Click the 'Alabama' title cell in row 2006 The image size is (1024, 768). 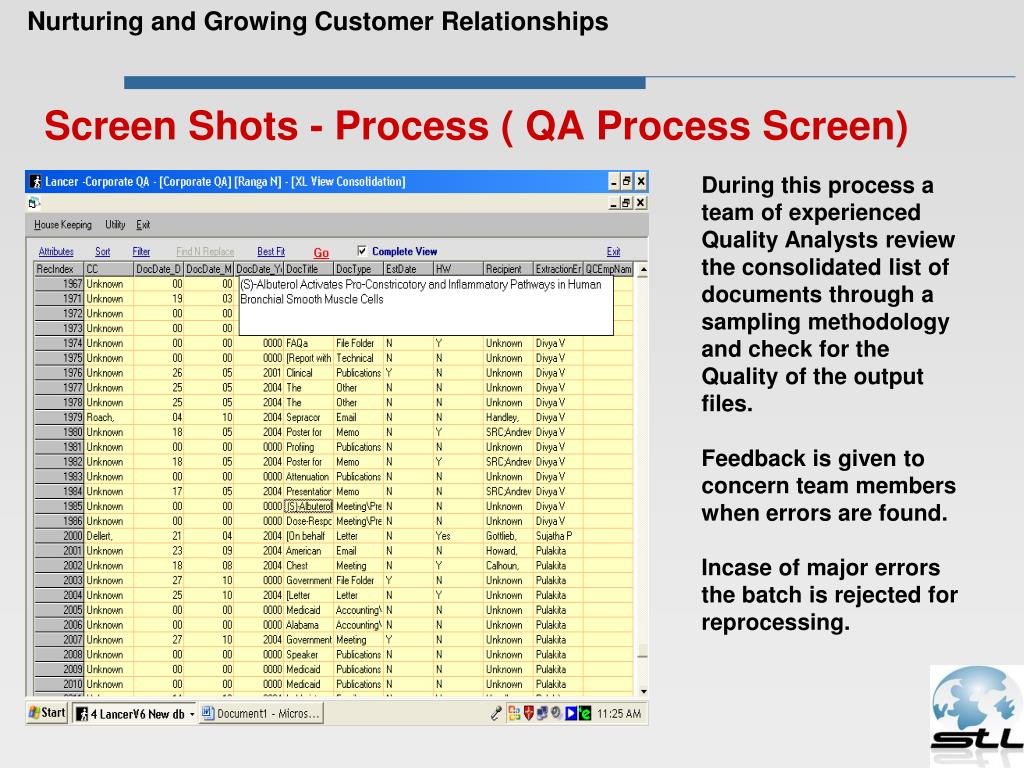[308, 625]
